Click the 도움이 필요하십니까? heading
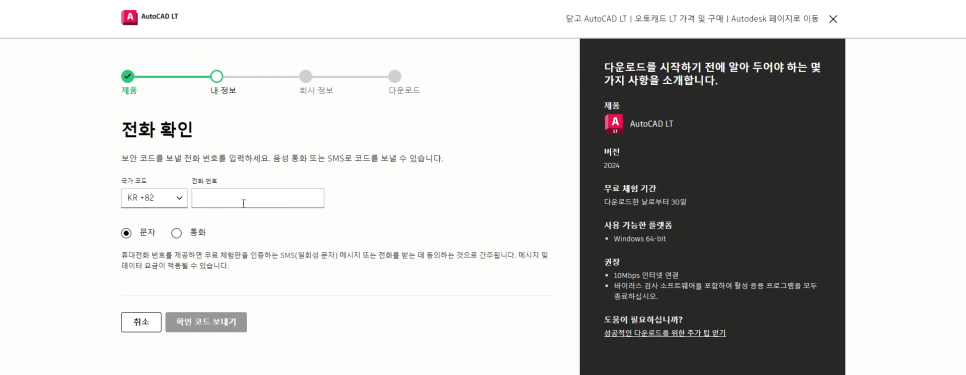The height and width of the screenshot is (375, 966). pyautogui.click(x=643, y=320)
